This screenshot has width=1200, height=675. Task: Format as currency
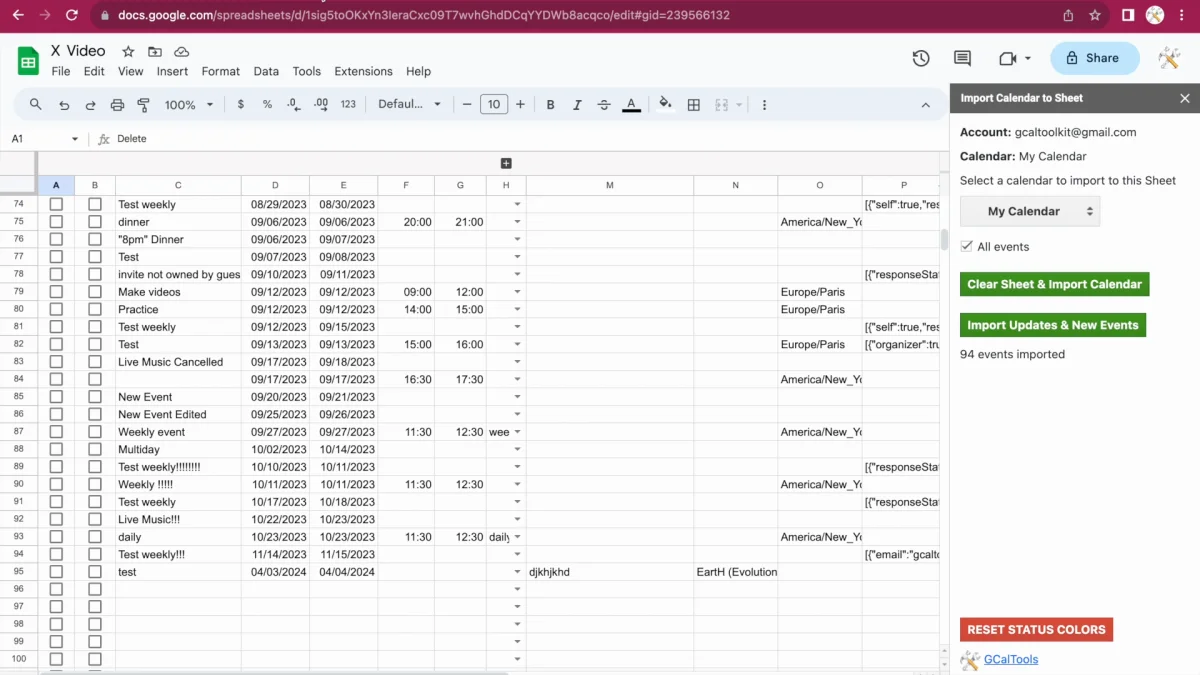[241, 104]
